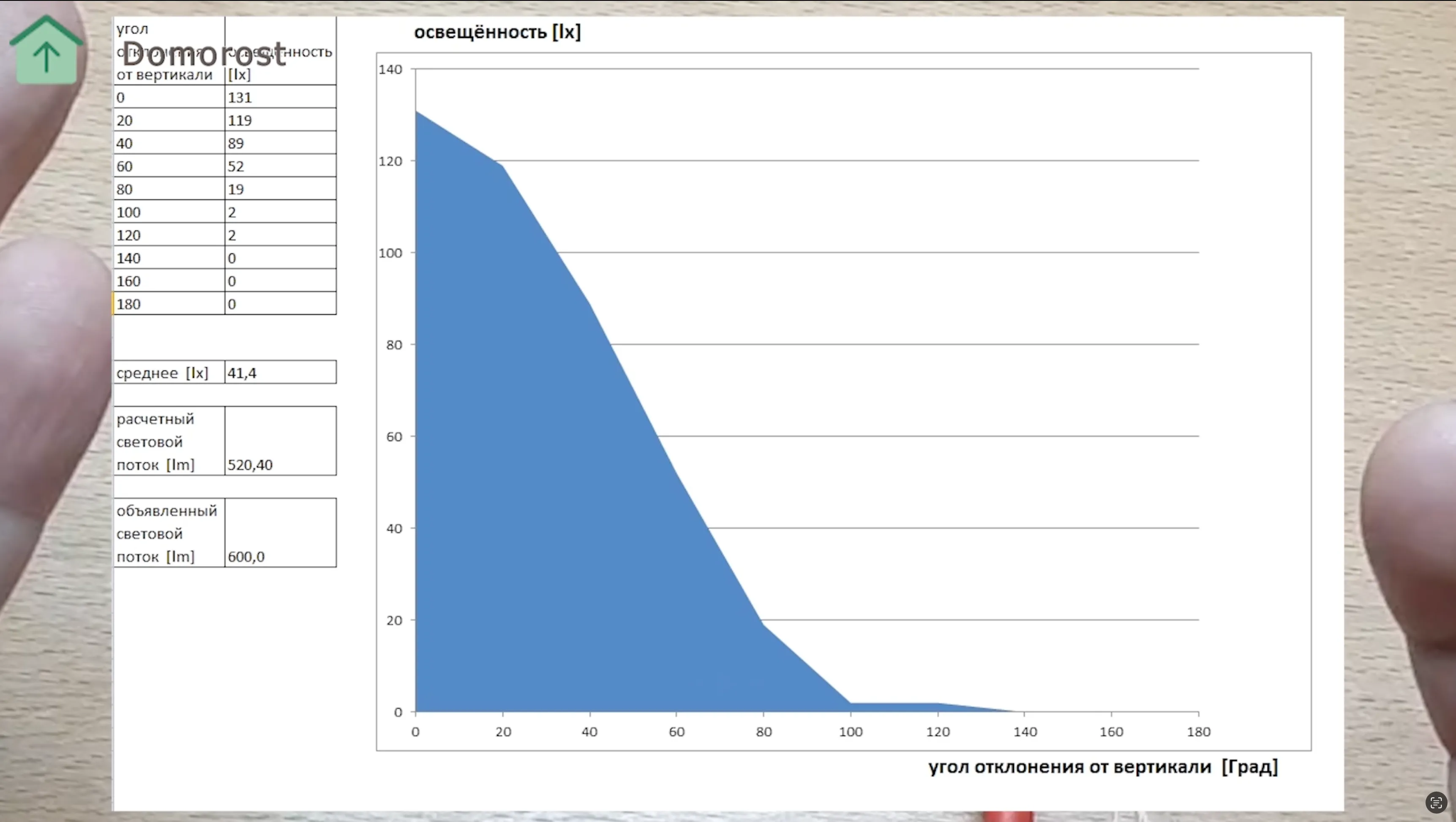Click the 100 label on the x-axis

(850, 732)
